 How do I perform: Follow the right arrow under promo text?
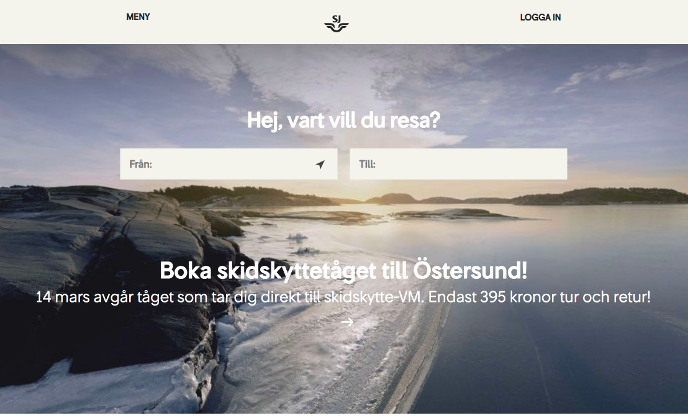pyautogui.click(x=347, y=322)
